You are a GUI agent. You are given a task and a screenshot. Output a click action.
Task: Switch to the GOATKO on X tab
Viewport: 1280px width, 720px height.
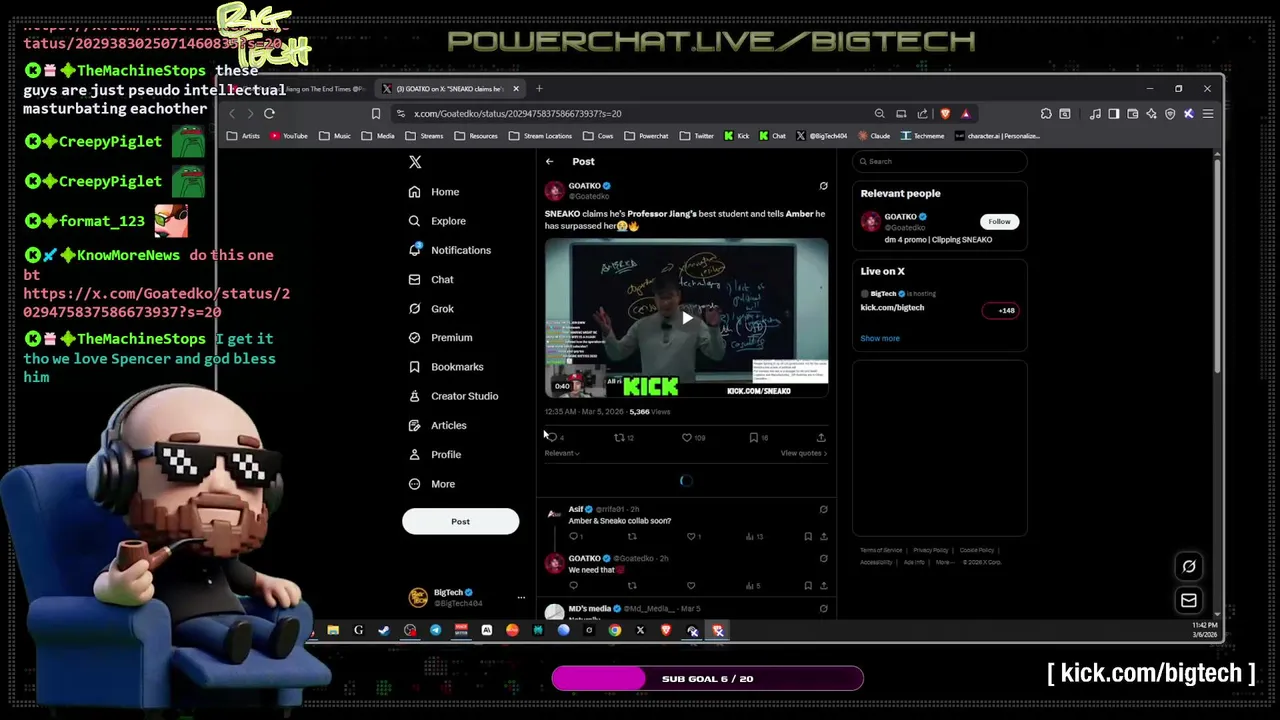pyautogui.click(x=448, y=89)
